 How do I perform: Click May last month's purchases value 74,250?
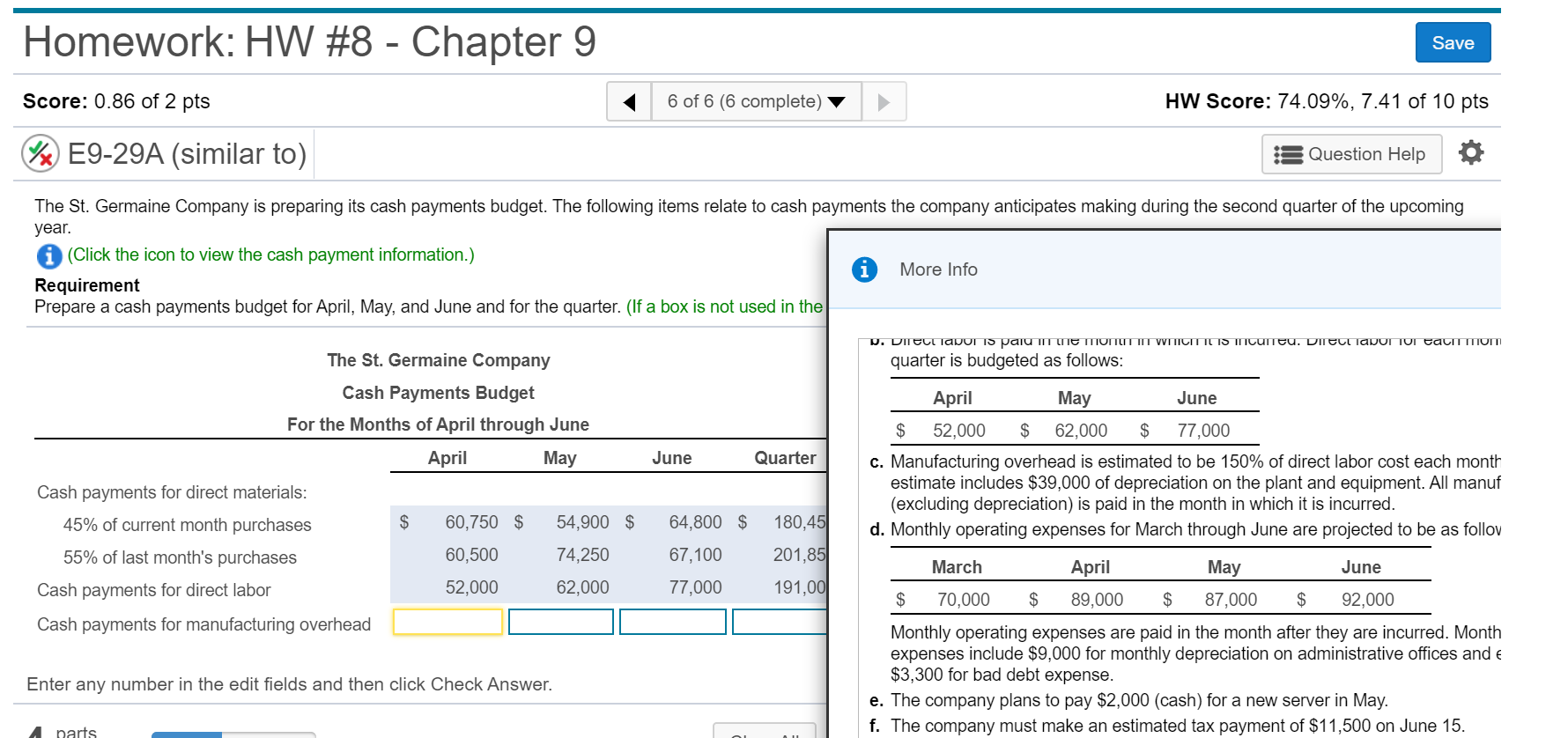[582, 555]
